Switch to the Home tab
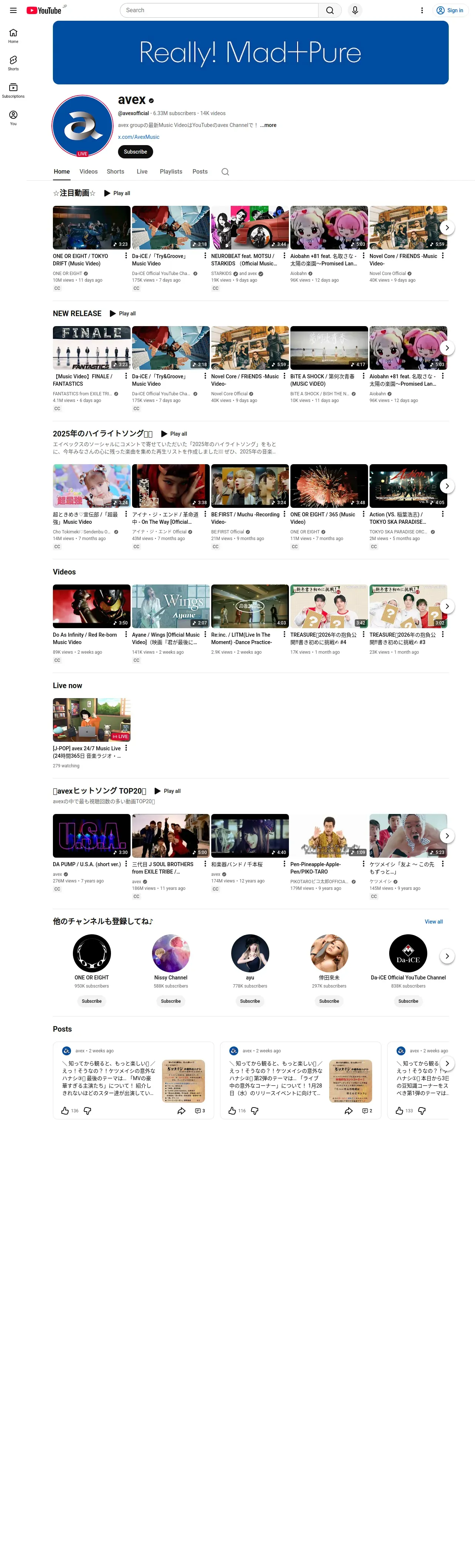This screenshot has width=475, height=1568. [x=61, y=172]
